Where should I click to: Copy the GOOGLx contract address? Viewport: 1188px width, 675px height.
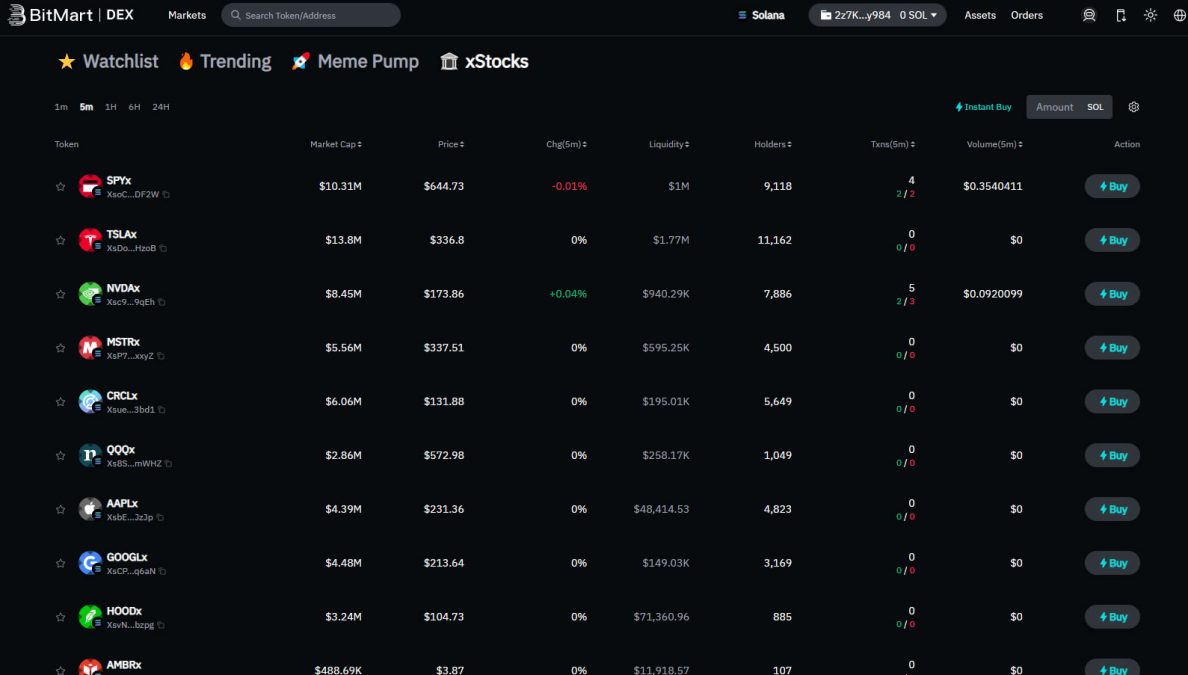pyautogui.click(x=162, y=571)
